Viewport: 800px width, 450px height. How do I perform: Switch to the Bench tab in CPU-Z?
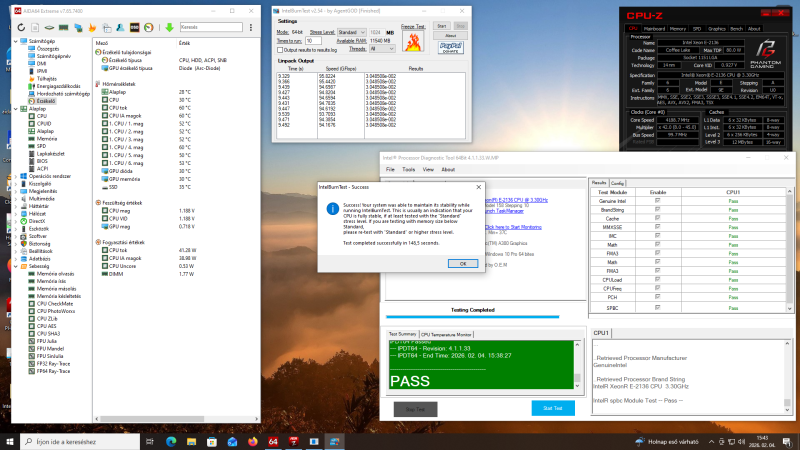(736, 29)
